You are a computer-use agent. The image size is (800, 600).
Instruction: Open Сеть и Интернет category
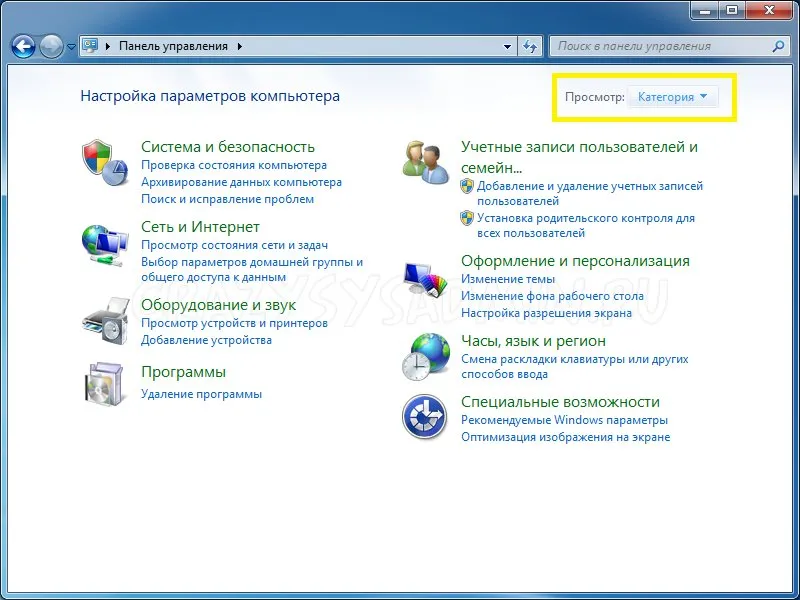(200, 227)
